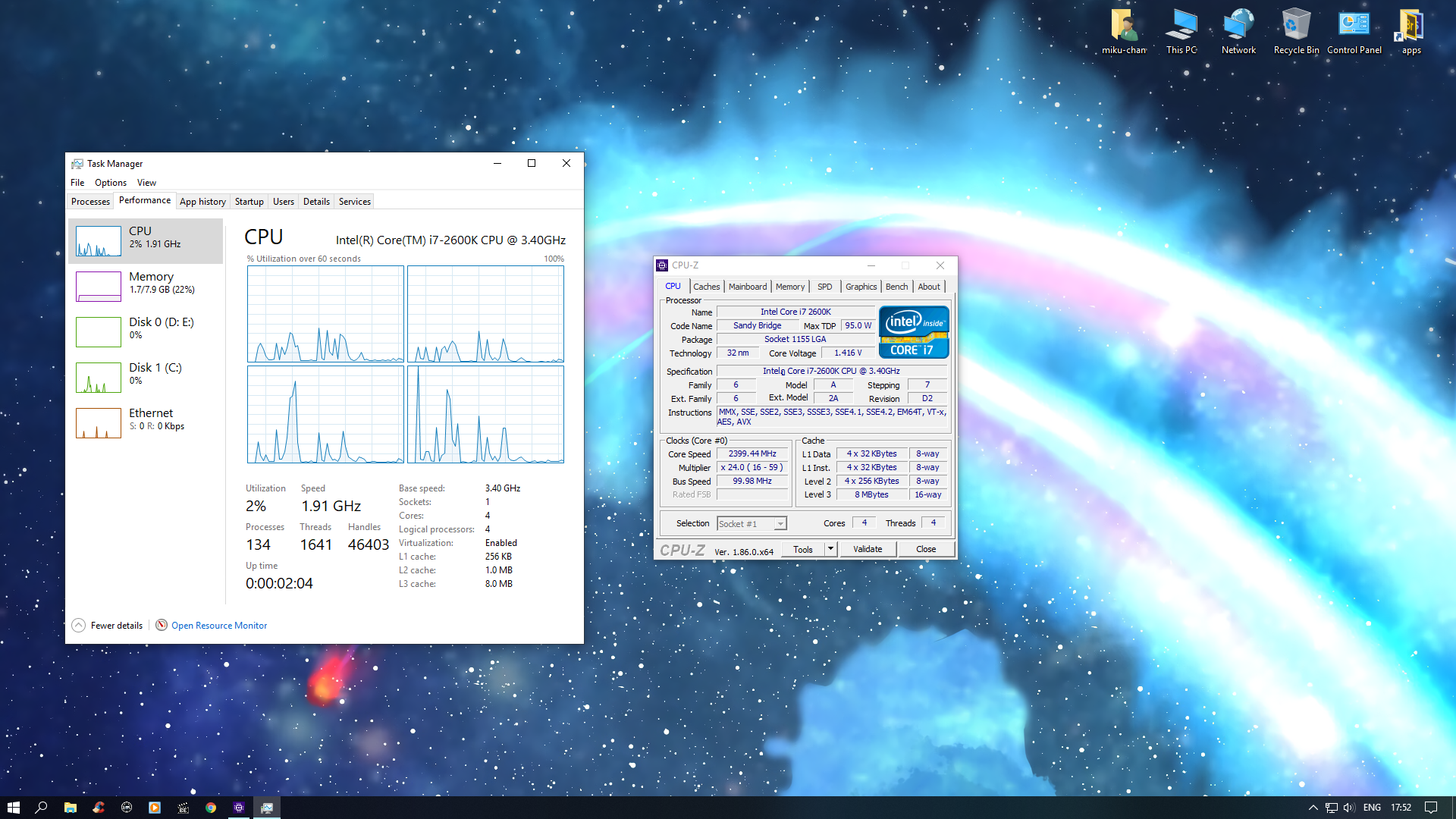1456x819 pixels.
Task: Select Disk 1 (C:) performance item
Action: [x=146, y=378]
